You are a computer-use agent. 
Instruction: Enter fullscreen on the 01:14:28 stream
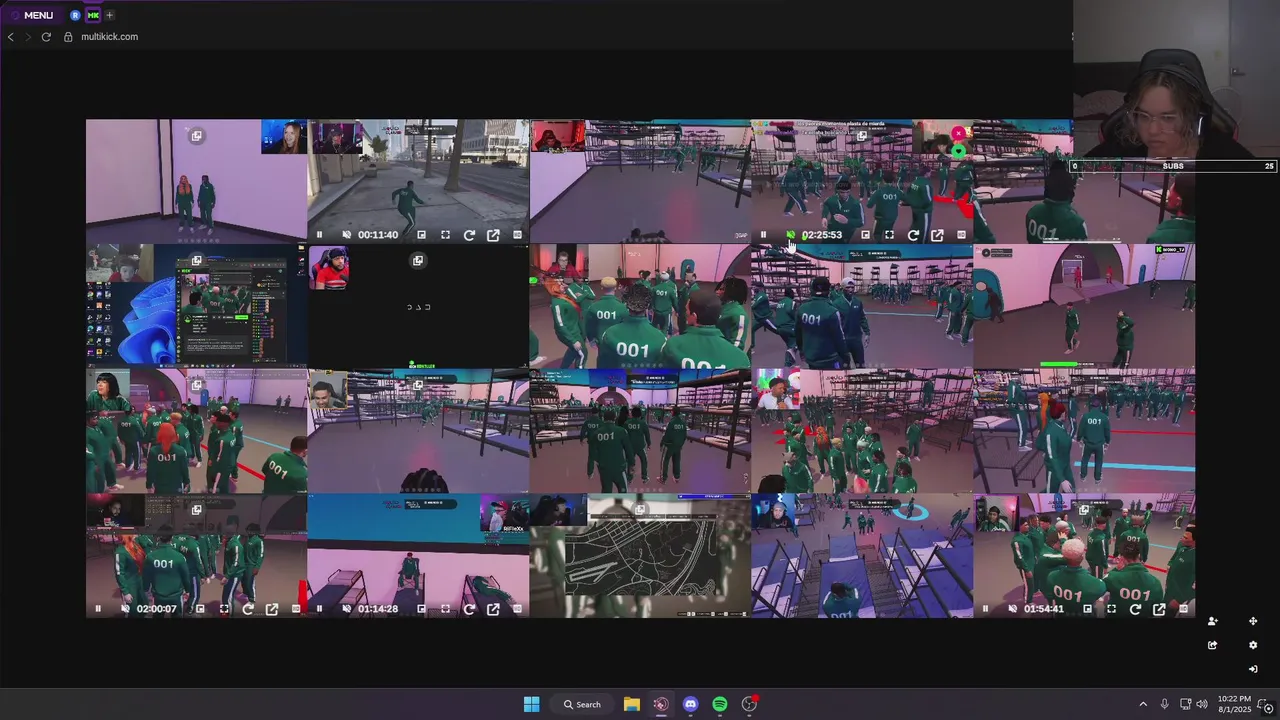coord(445,609)
